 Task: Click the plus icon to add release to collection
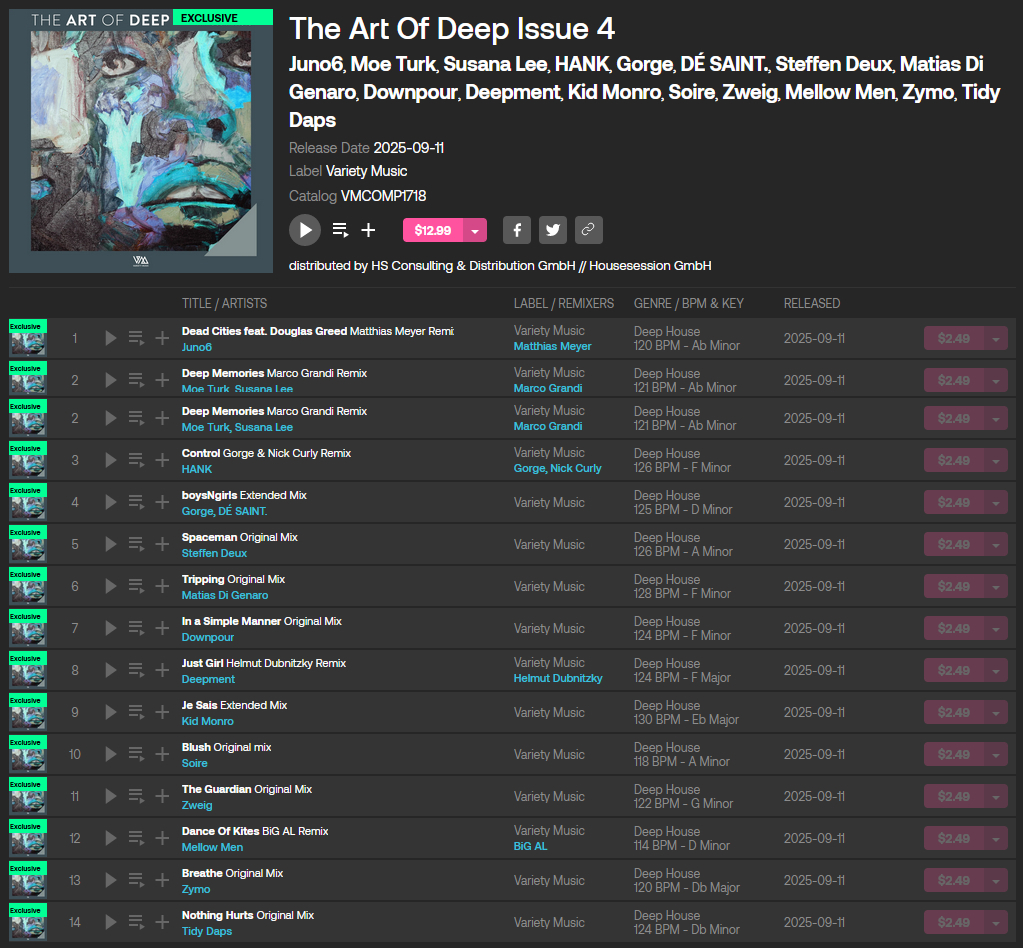click(x=369, y=230)
